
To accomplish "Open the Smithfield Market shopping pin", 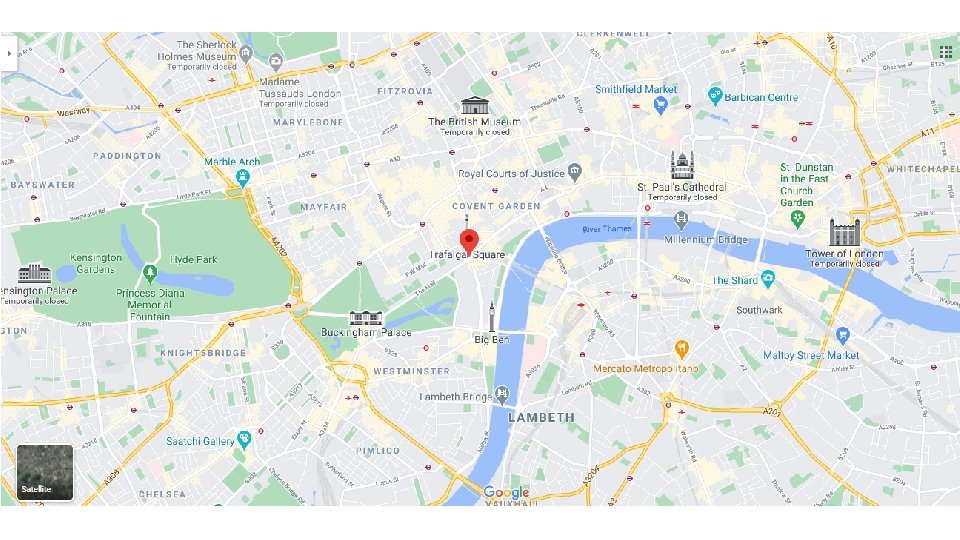I will click(x=660, y=107).
